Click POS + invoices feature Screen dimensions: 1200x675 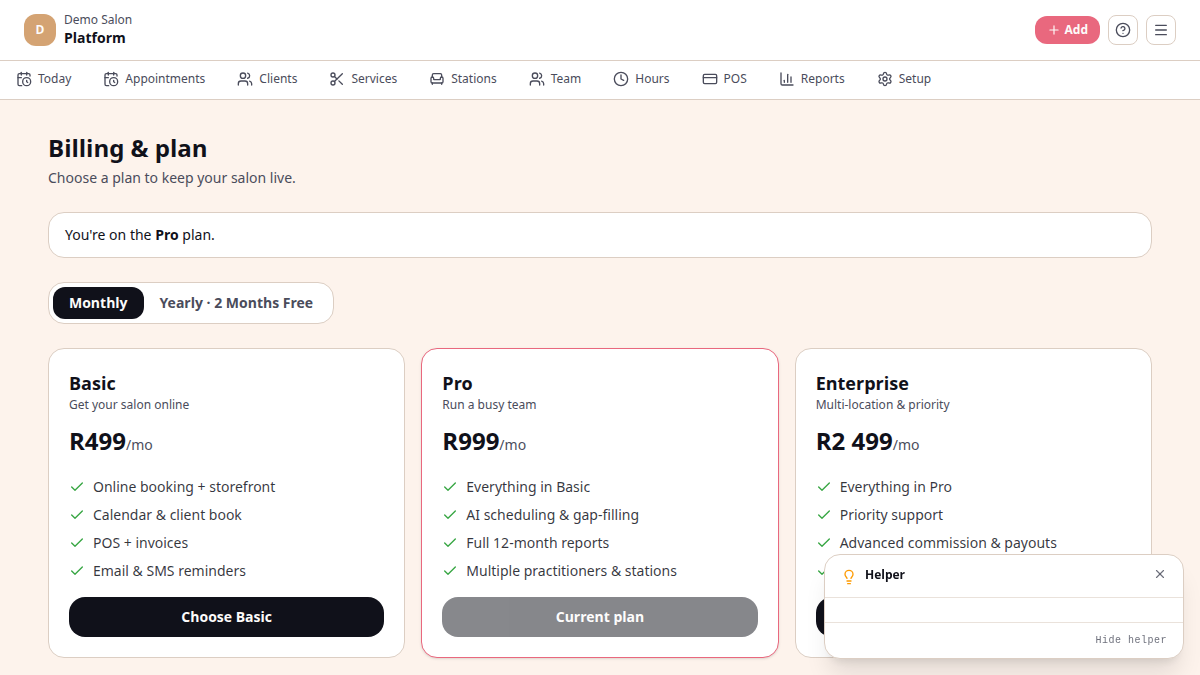click(x=140, y=543)
